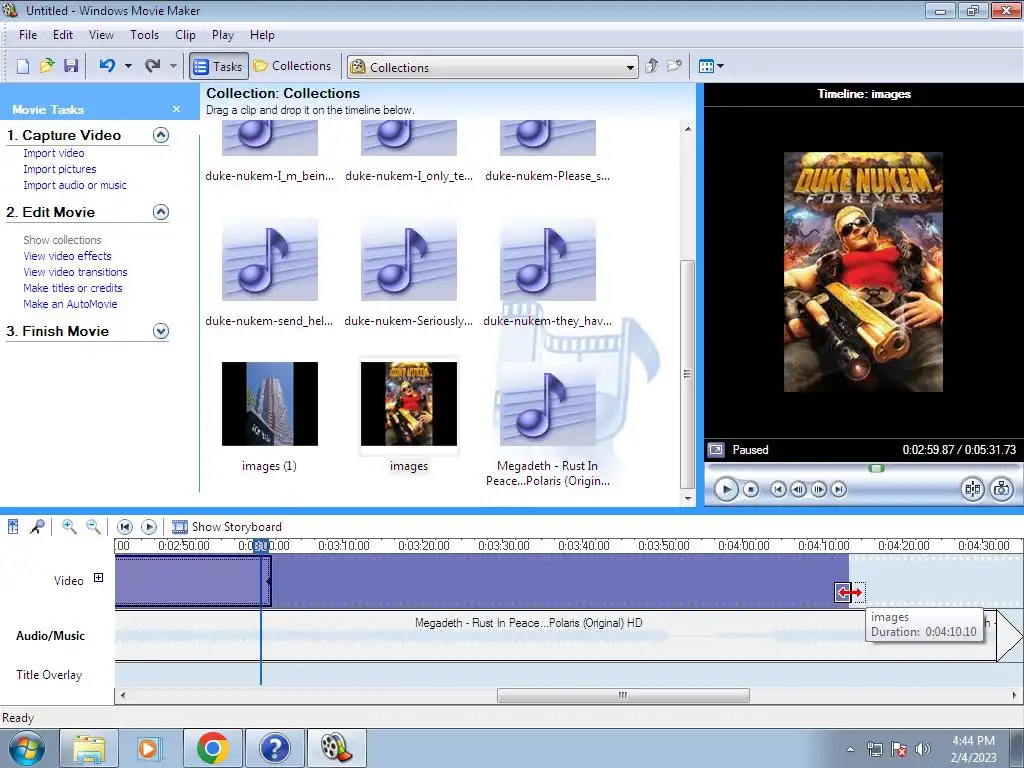The width and height of the screenshot is (1024, 768).
Task: Zoom out on the timeline
Action: pyautogui.click(x=93, y=526)
